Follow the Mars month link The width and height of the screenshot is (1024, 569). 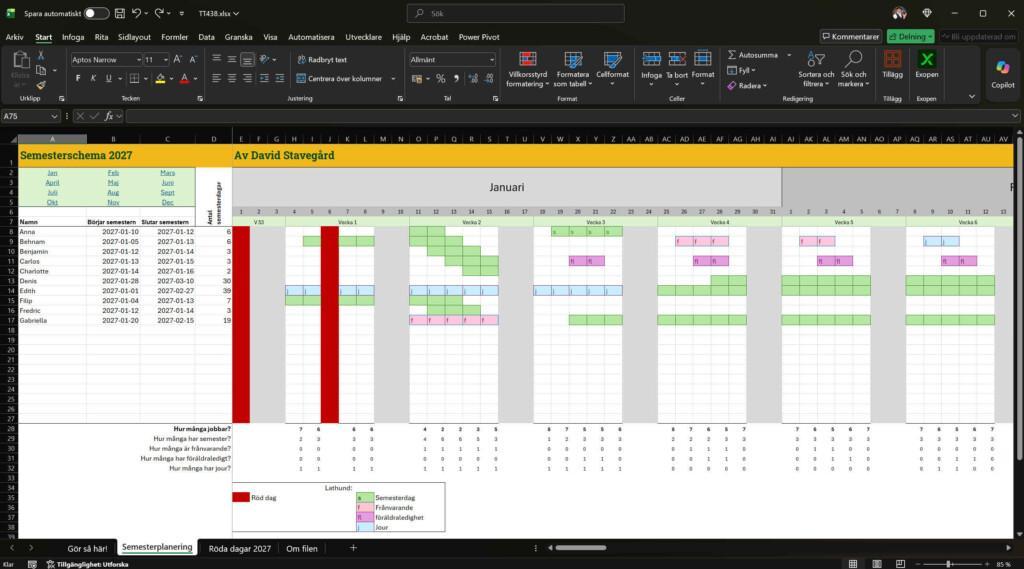167,172
